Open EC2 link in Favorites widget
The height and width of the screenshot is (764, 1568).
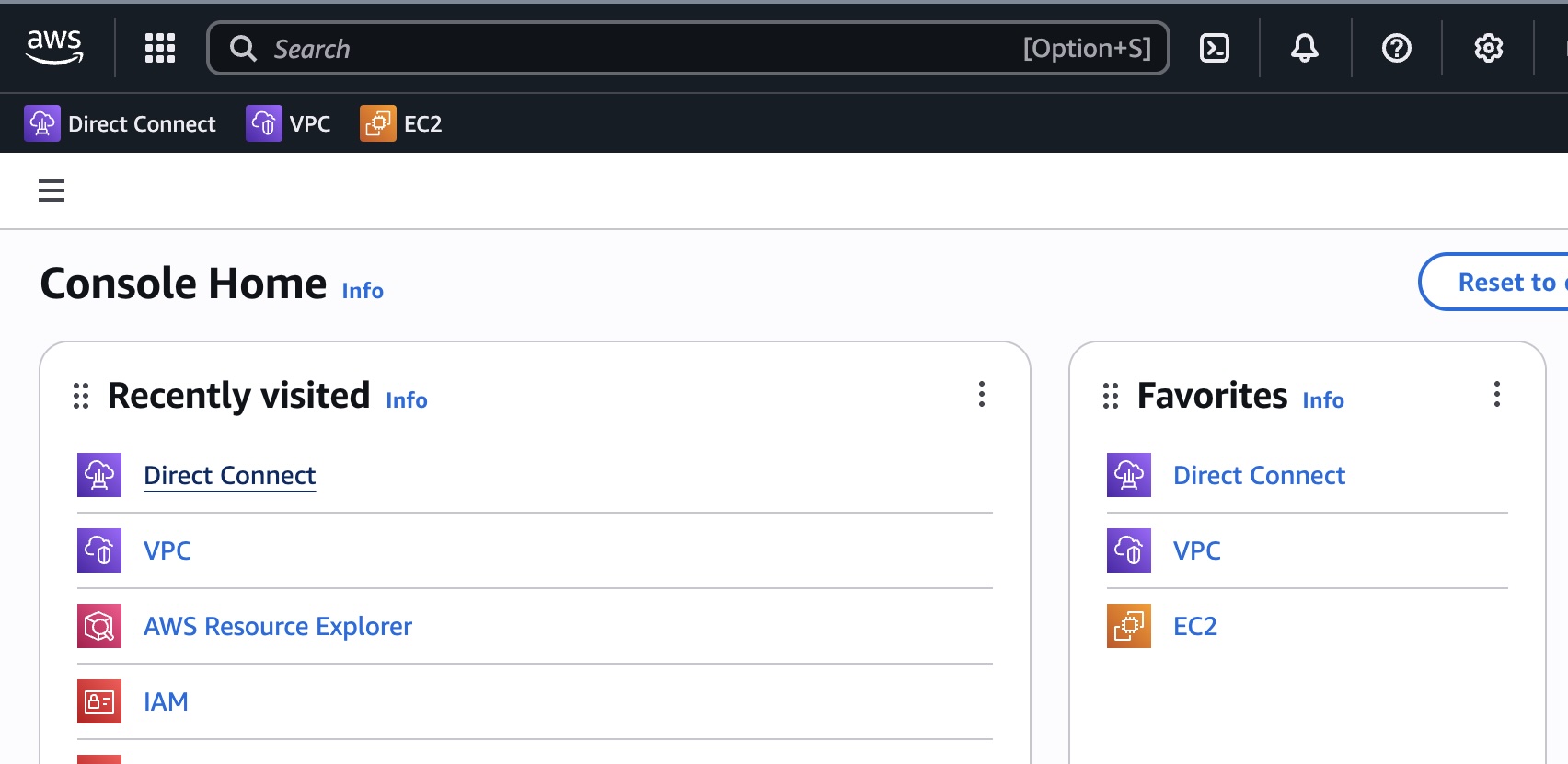[x=1195, y=626]
